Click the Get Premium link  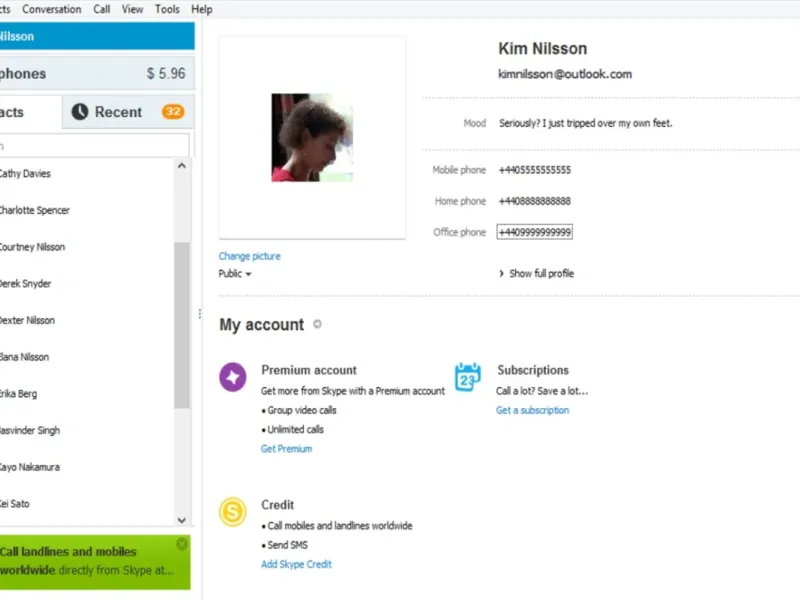(x=286, y=449)
